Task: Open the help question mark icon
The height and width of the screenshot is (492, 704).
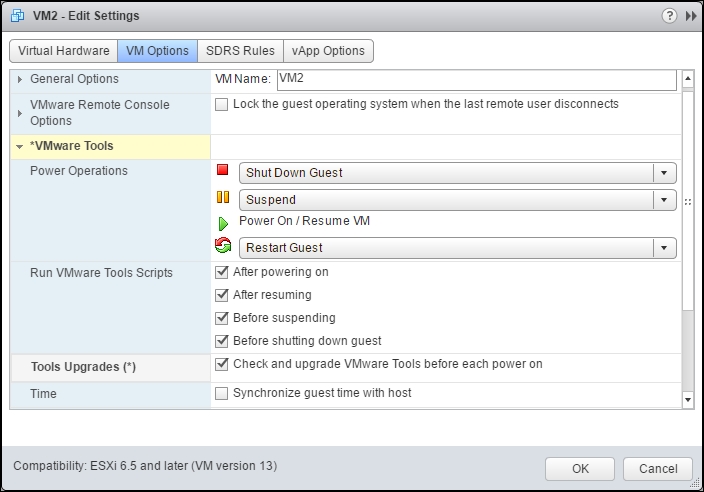Action: click(x=669, y=16)
